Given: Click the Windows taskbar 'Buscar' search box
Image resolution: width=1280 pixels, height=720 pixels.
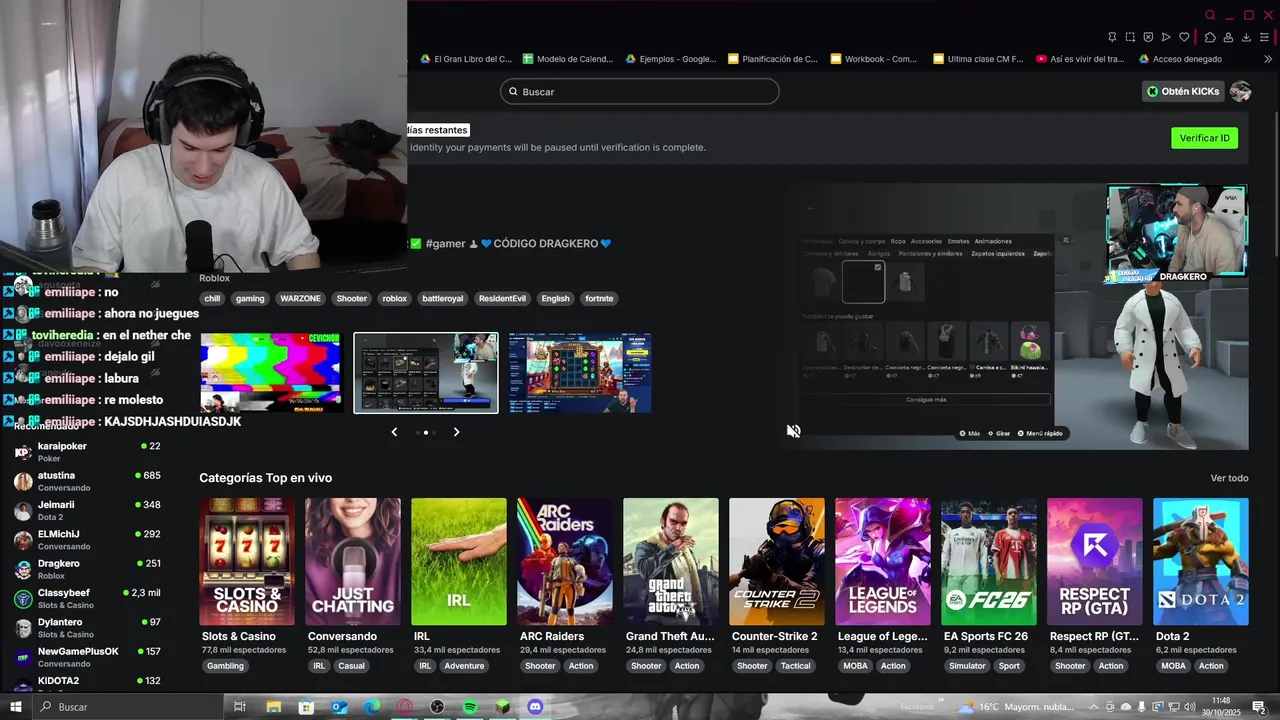Looking at the screenshot, I should point(128,707).
